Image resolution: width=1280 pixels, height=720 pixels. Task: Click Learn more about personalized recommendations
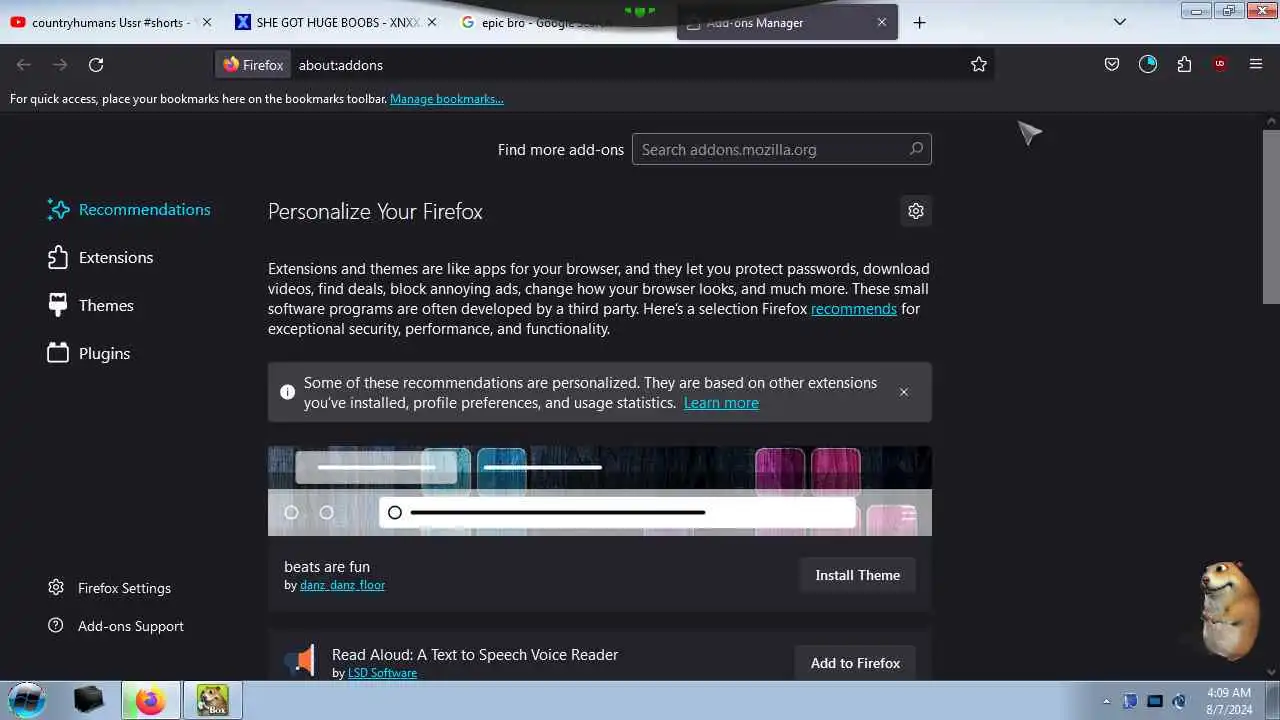pos(721,403)
